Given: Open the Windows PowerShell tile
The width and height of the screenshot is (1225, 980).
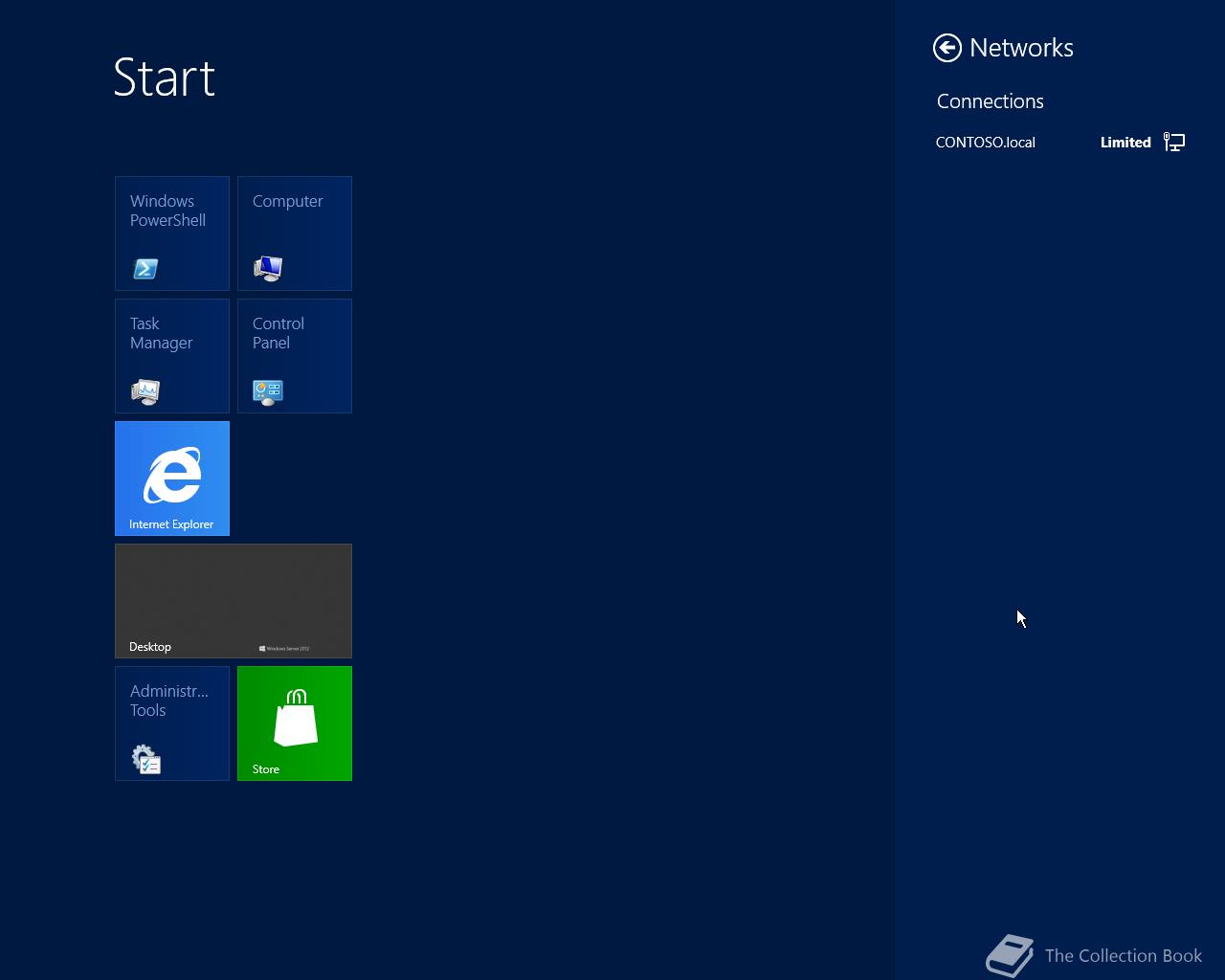Looking at the screenshot, I should 172,234.
